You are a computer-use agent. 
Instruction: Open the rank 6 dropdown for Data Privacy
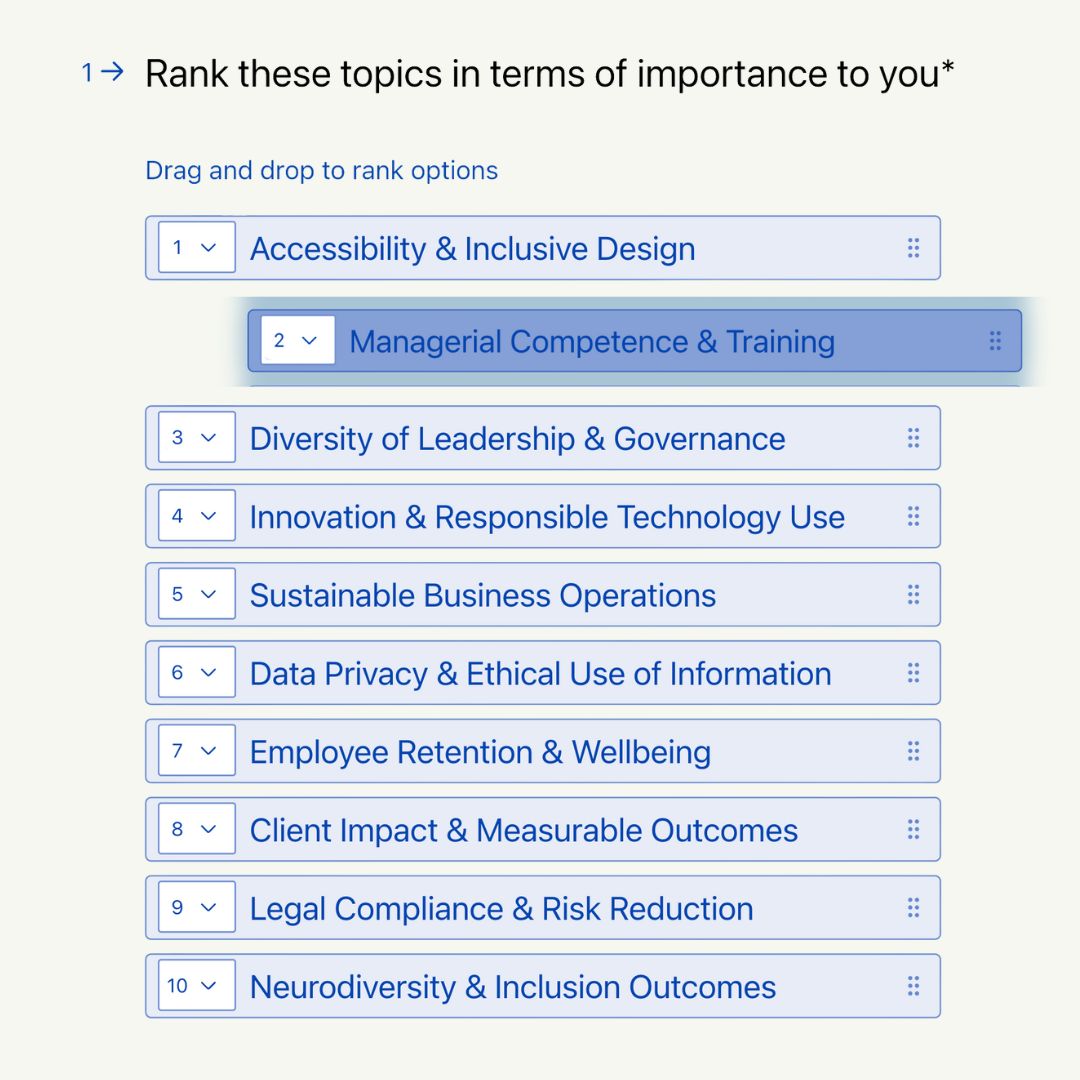click(196, 673)
